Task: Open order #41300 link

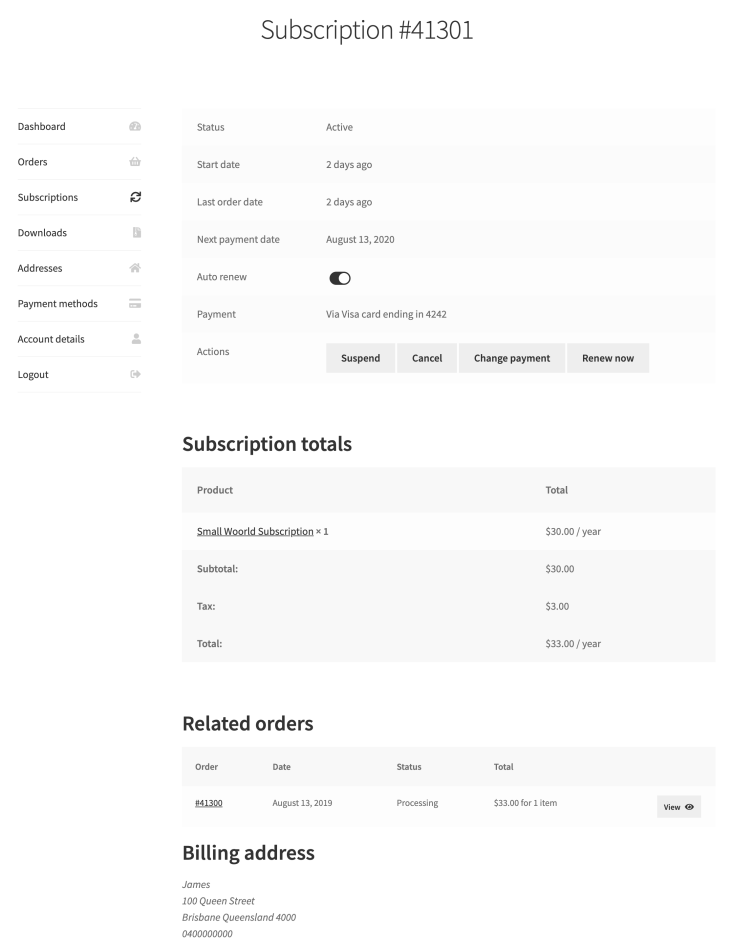Action: tap(208, 803)
